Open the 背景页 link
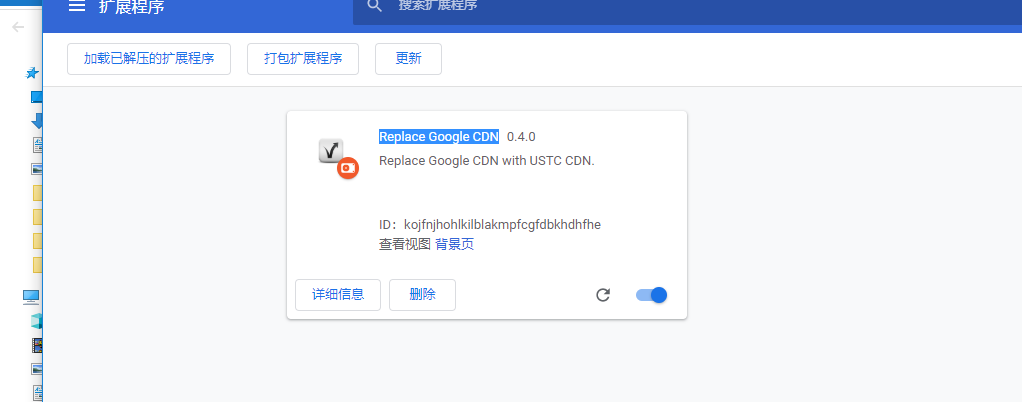Screen dimensions: 1022x402 pos(454,244)
